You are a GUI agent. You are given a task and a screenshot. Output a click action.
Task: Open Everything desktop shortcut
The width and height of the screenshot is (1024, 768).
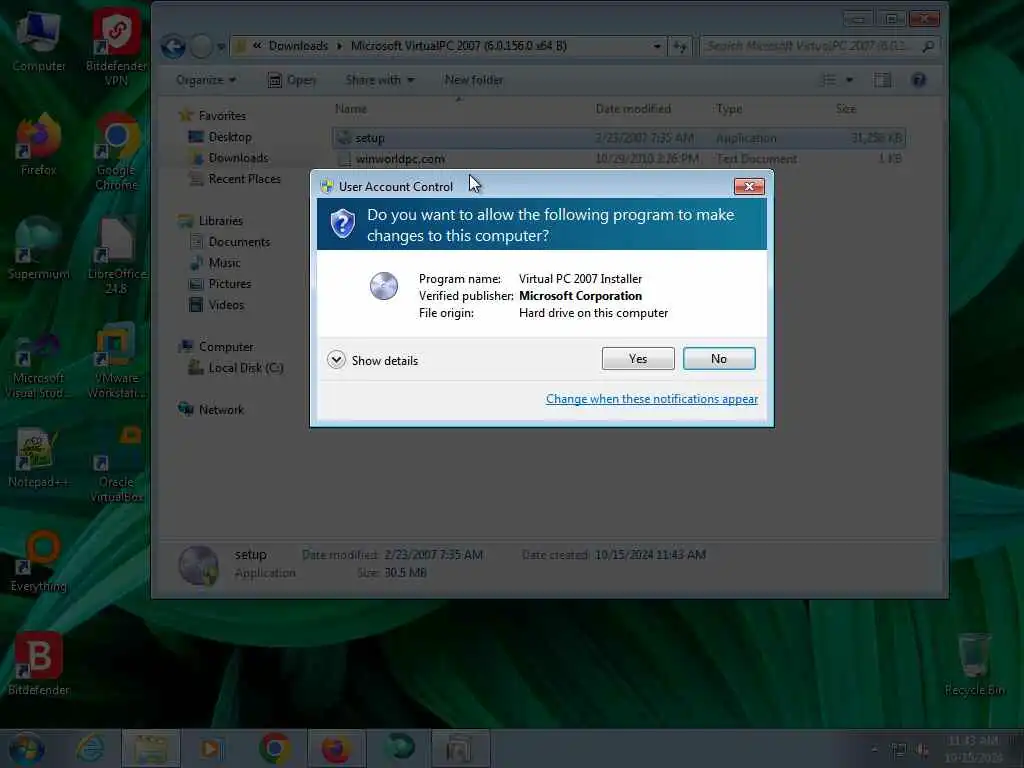pos(38,562)
